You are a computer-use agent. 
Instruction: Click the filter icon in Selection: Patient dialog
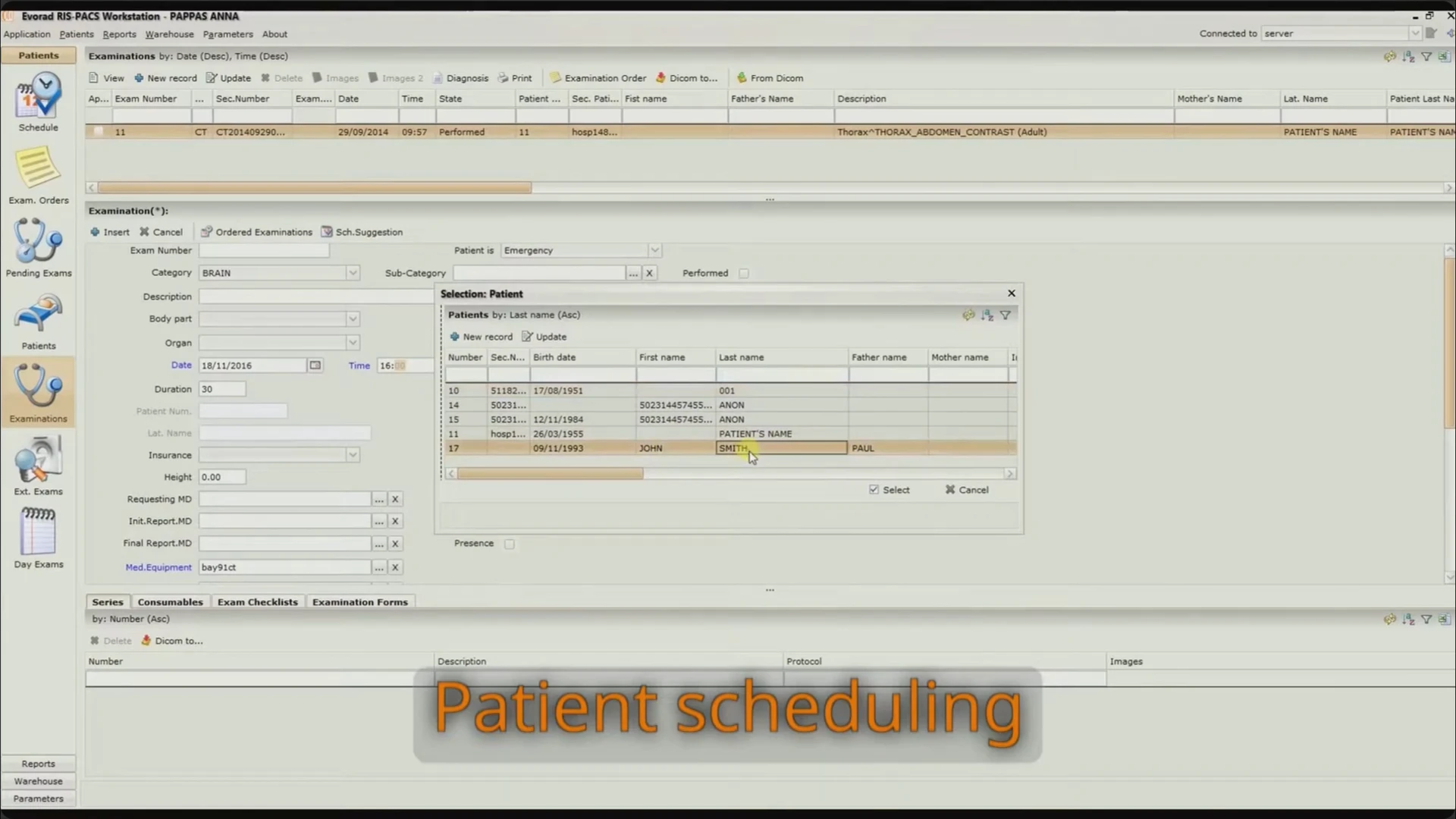1006,315
